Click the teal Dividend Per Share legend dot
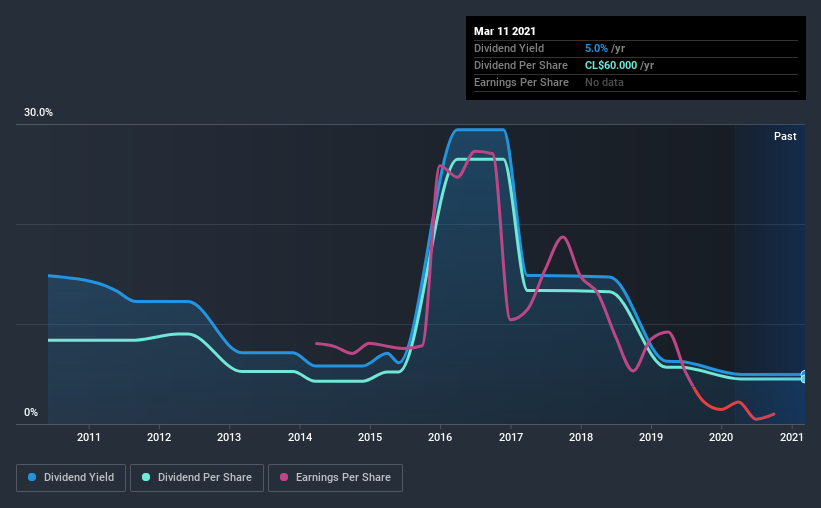821x508 pixels. (x=146, y=477)
